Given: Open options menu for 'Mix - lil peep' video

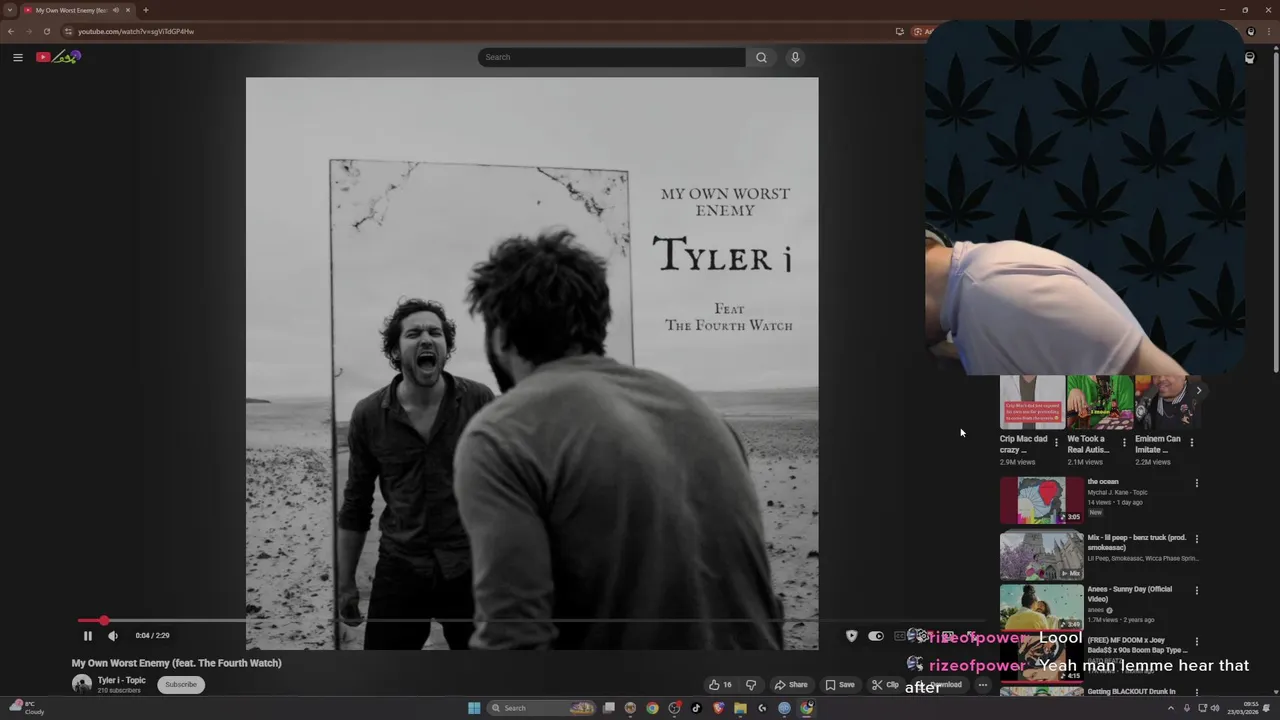Looking at the screenshot, I should [1196, 538].
